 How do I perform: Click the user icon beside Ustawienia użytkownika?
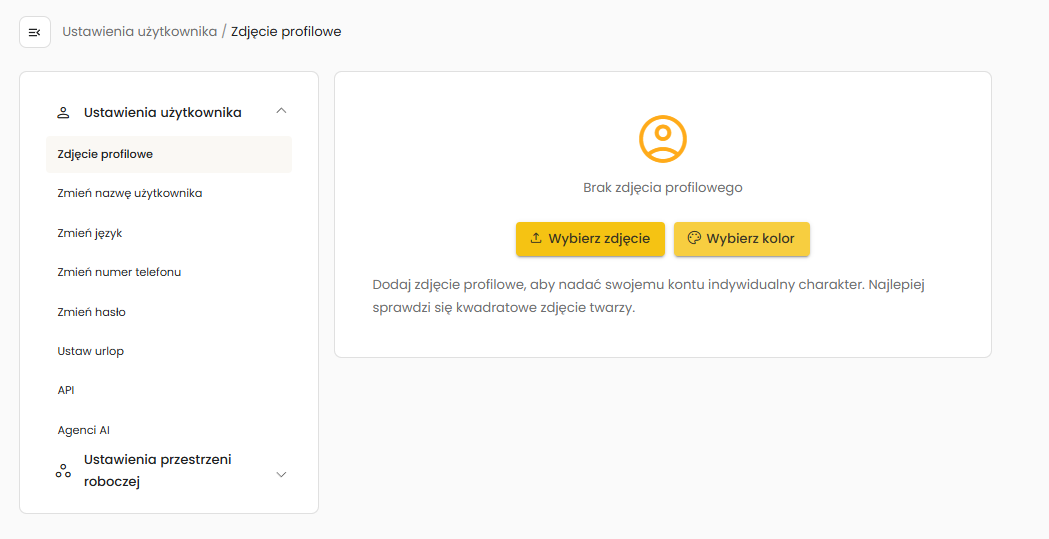(63, 113)
